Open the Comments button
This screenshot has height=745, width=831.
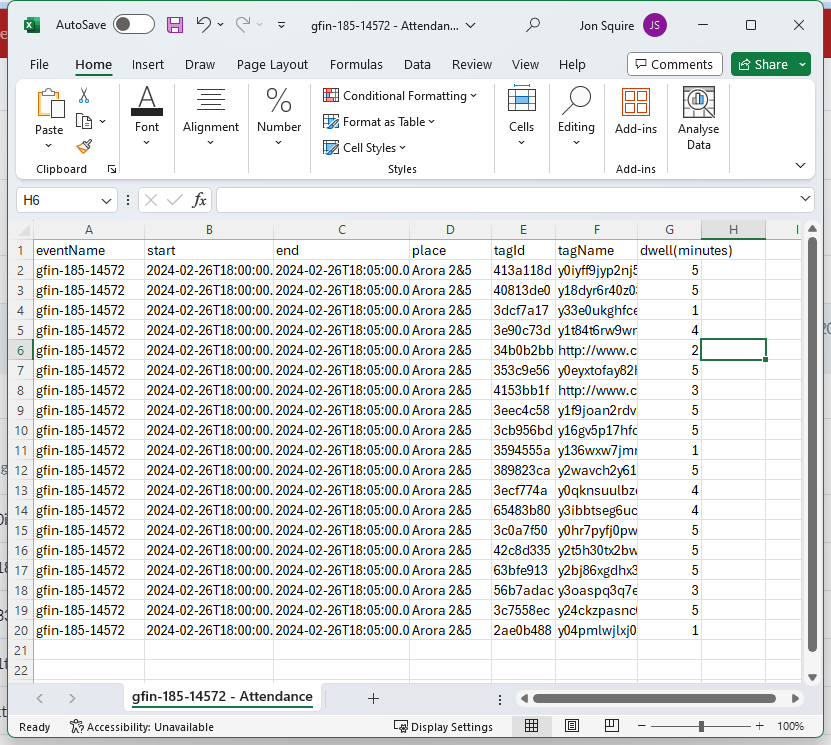[x=674, y=64]
